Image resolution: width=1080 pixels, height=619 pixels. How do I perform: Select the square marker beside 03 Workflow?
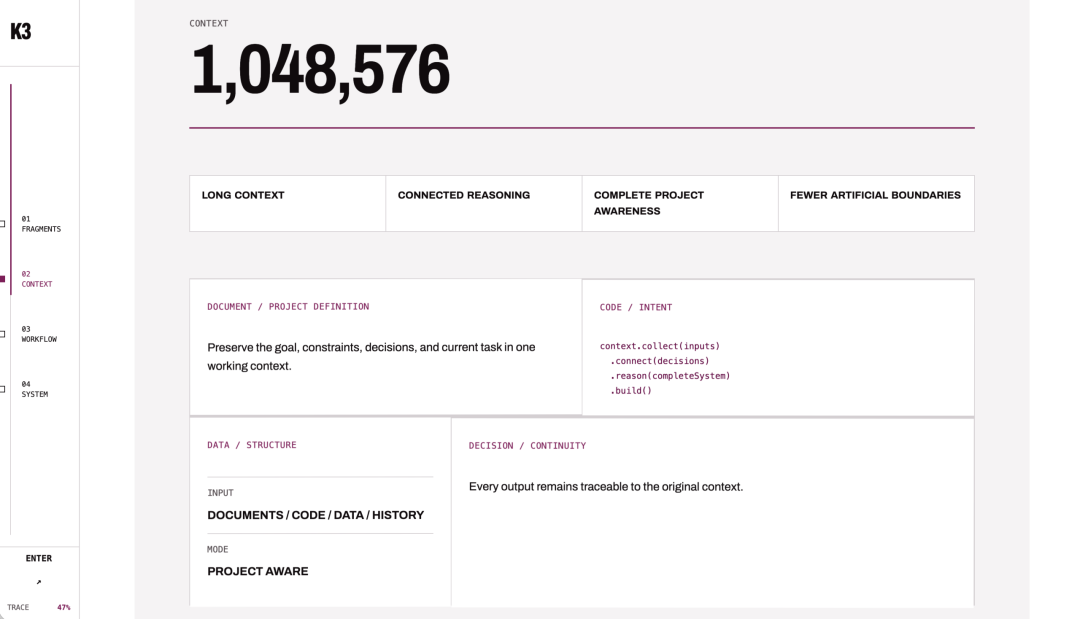tap(2, 334)
